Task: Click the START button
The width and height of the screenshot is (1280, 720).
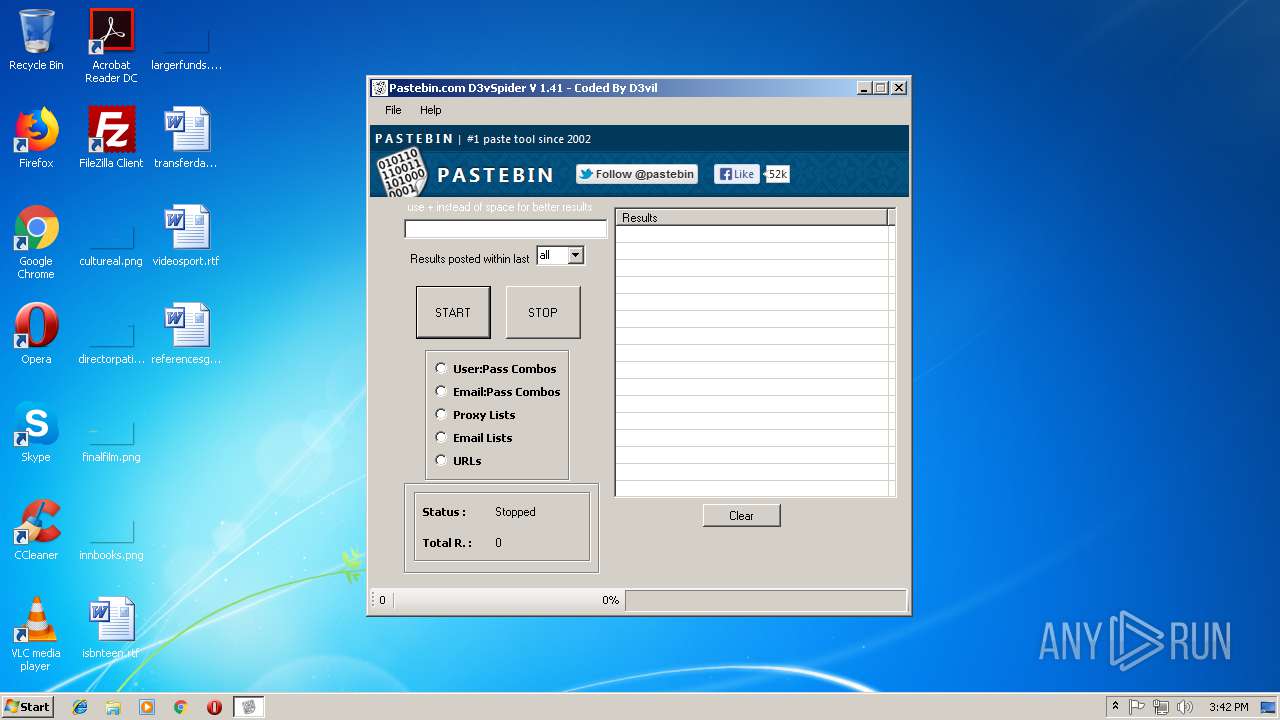Action: 453,312
